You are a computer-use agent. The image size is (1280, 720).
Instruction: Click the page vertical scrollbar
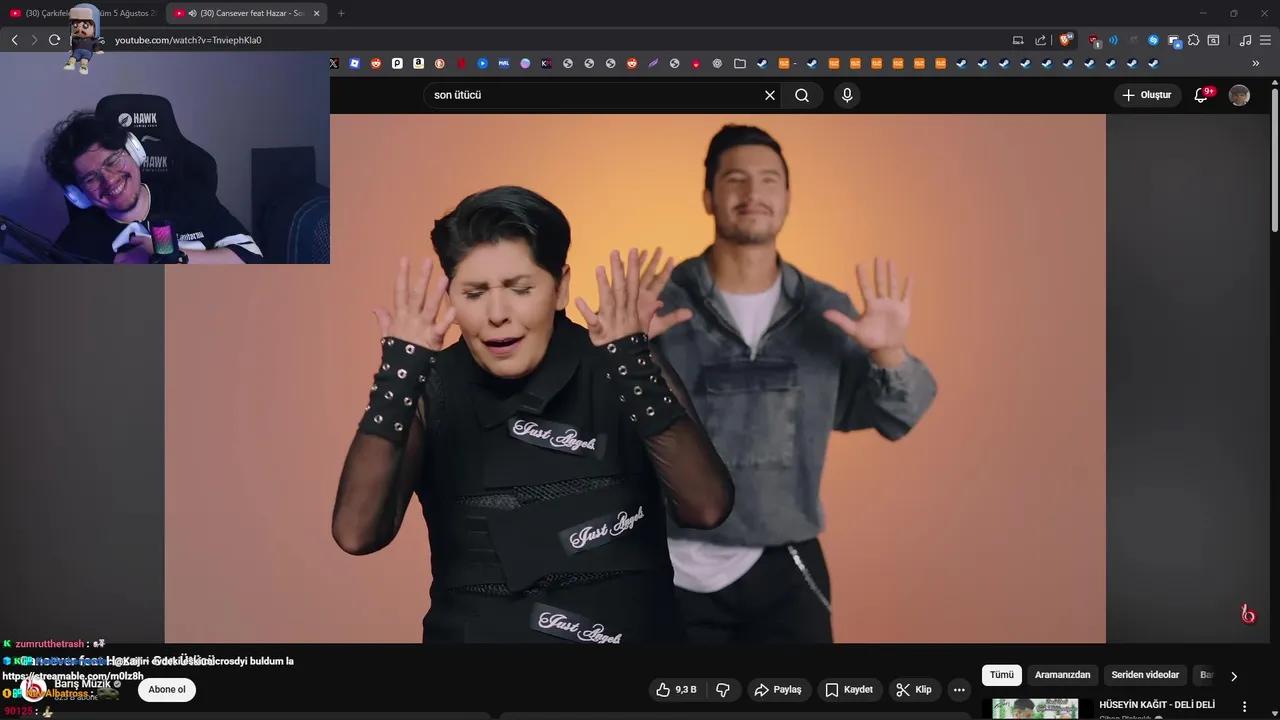click(1274, 160)
